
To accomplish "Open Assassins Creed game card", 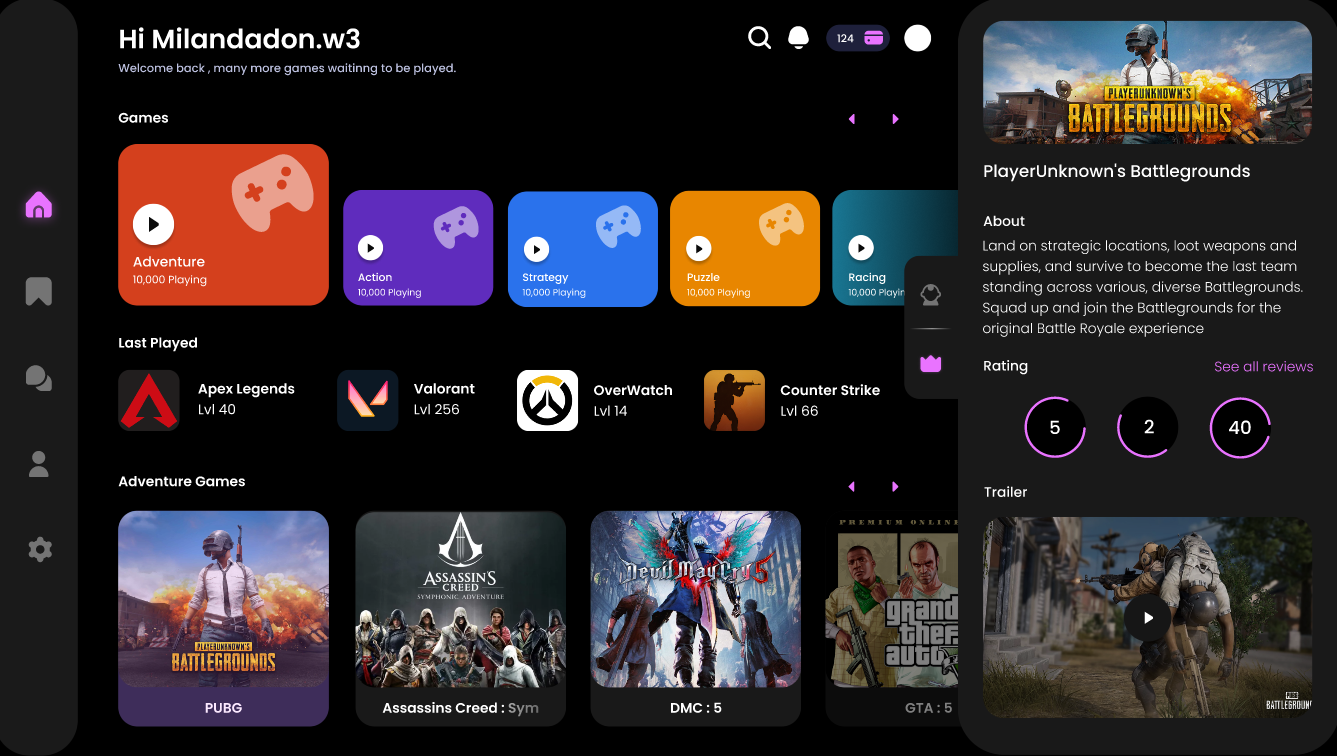I will coord(460,618).
